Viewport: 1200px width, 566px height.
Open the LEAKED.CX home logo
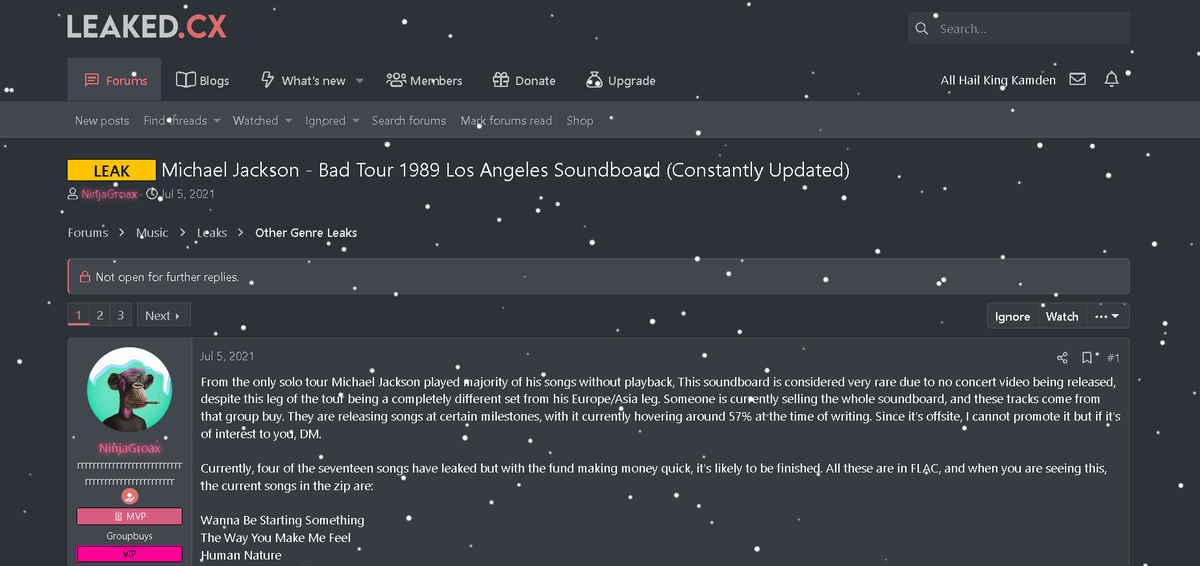[x=147, y=25]
